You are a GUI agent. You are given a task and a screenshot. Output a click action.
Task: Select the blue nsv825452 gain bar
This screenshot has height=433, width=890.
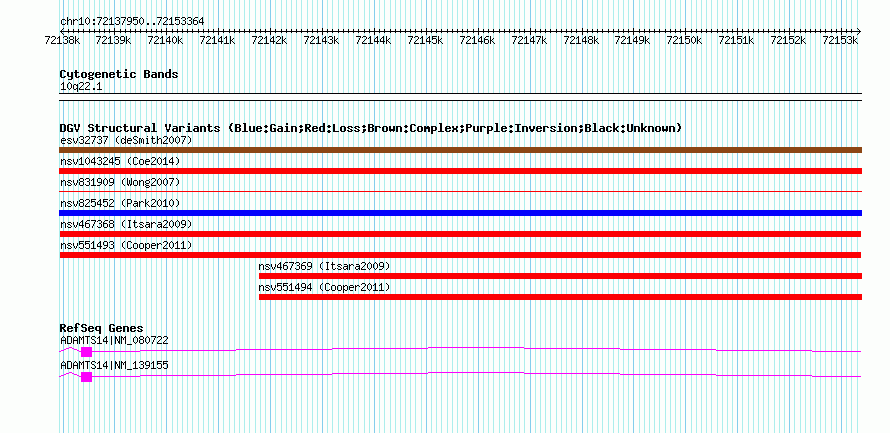[460, 213]
